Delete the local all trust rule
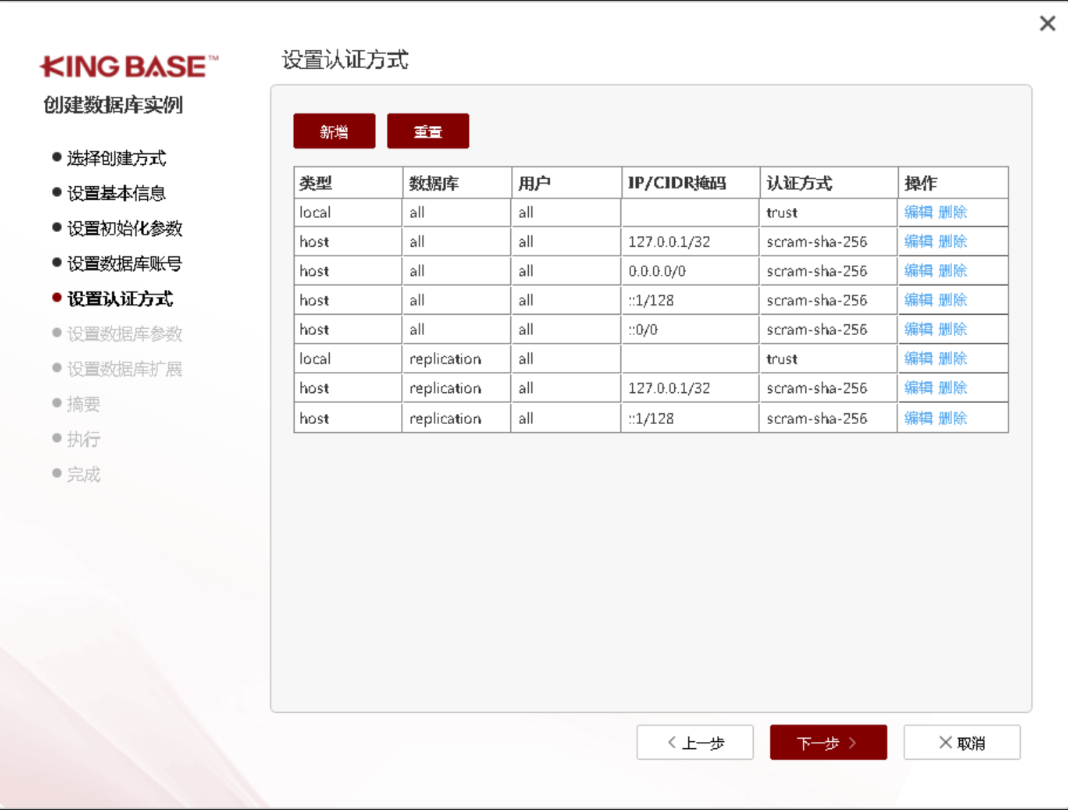Screen dimensions: 1068x810 click(x=952, y=212)
